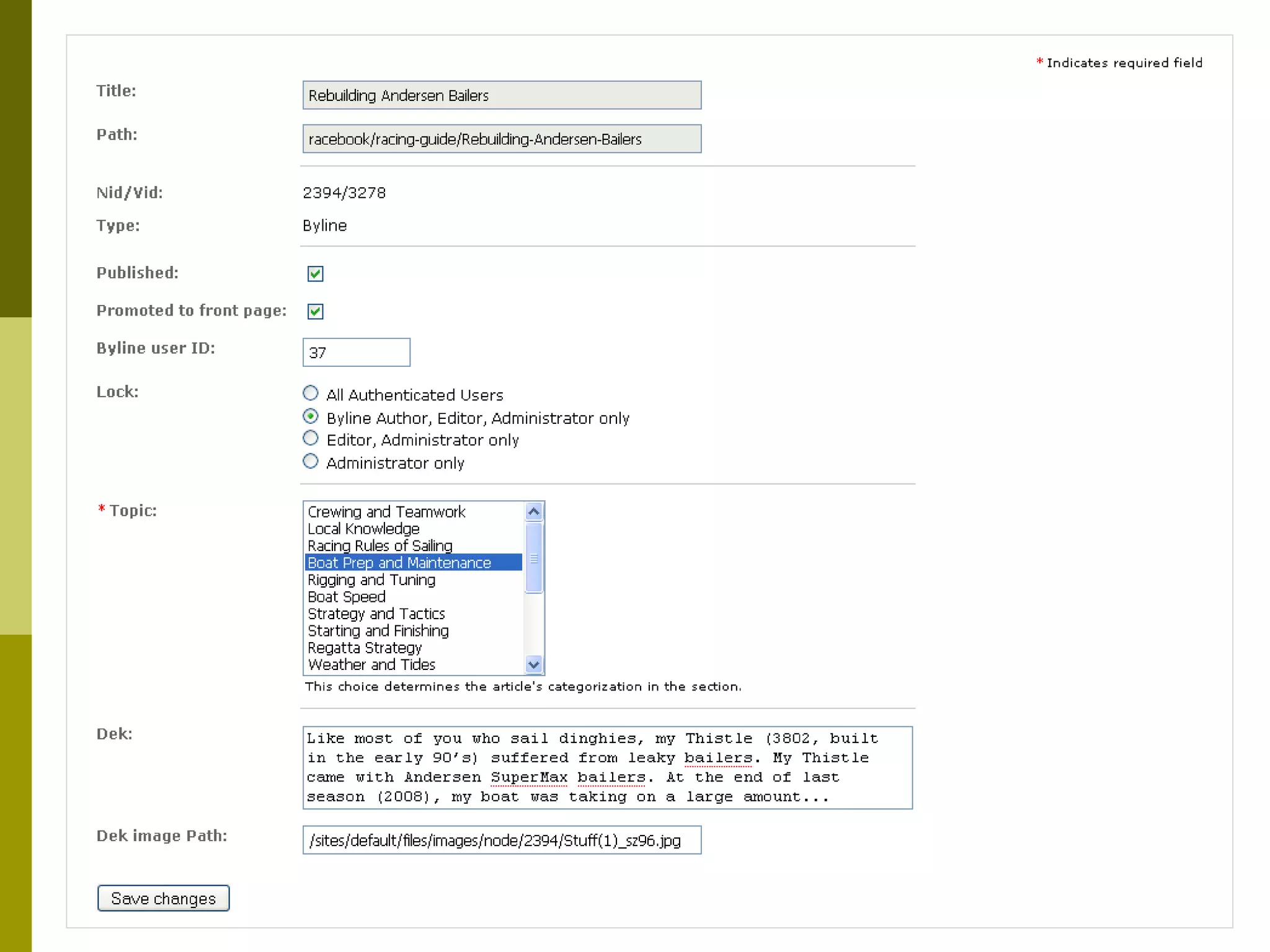Select Administrator only lock option

click(x=311, y=462)
